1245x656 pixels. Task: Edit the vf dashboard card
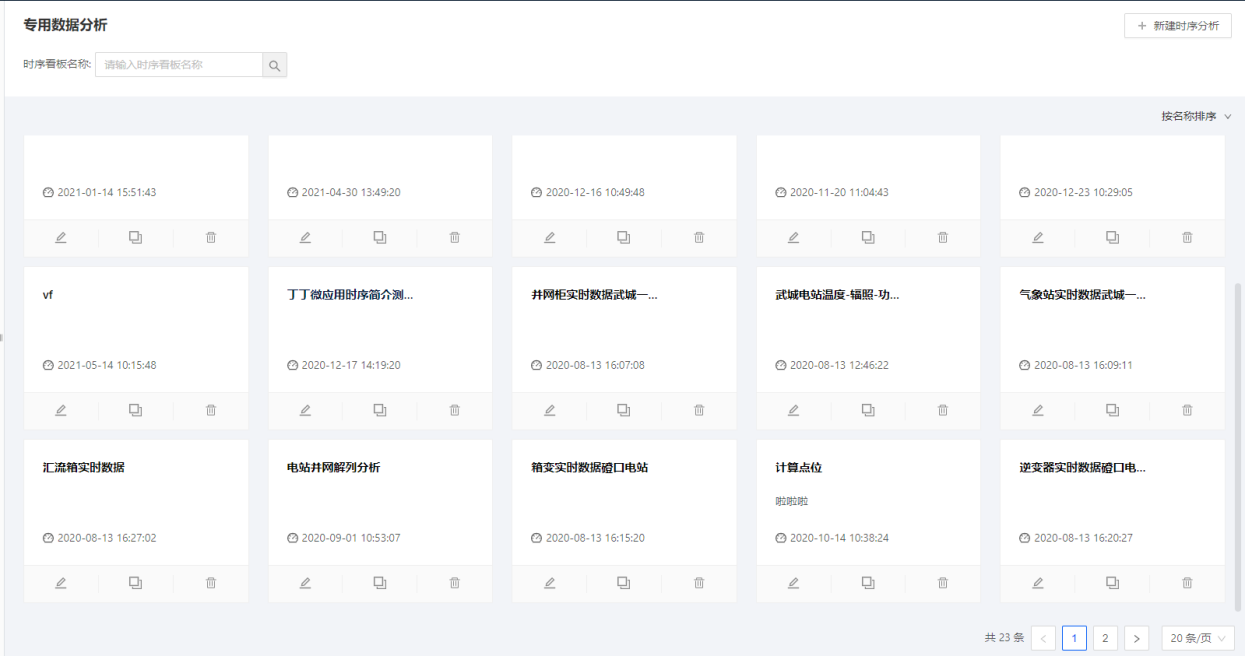click(x=60, y=410)
